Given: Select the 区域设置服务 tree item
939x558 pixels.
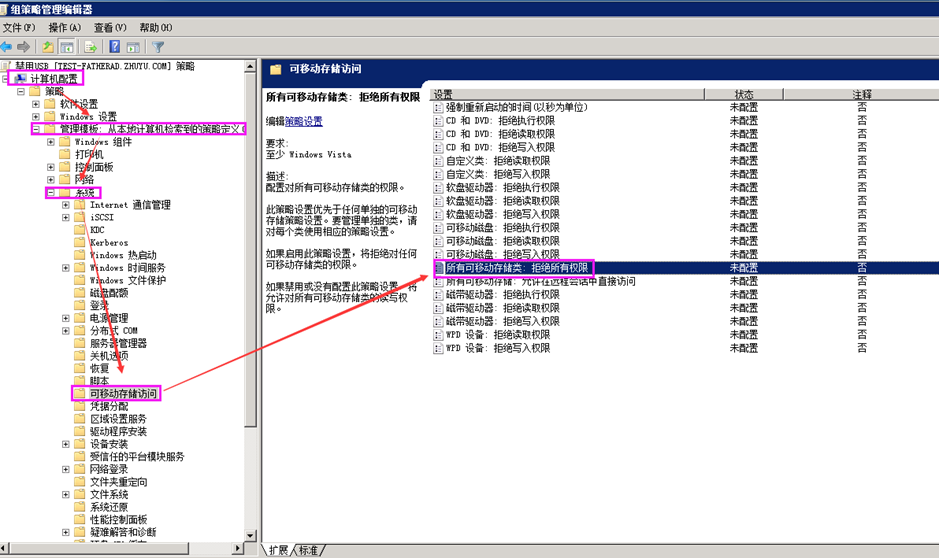Looking at the screenshot, I should coord(118,419).
